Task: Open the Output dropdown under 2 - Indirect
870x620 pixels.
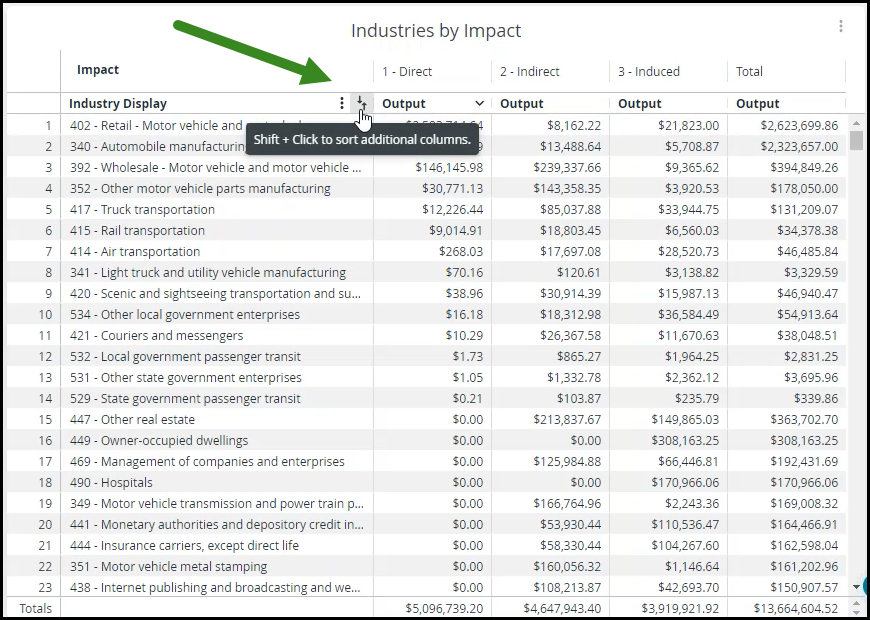Action: point(523,103)
